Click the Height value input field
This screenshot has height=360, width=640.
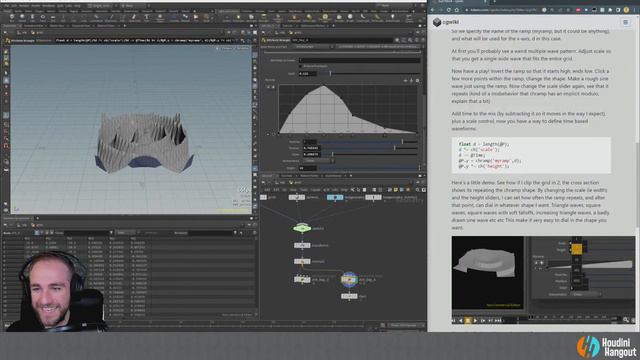click(x=308, y=168)
